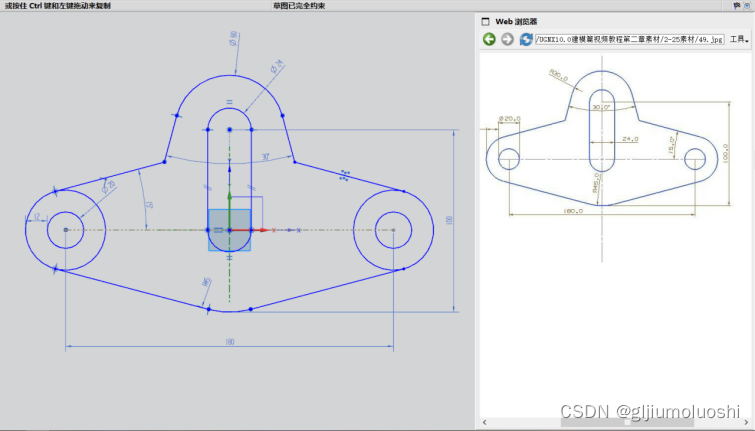Click the green Y-axis arrow of datum
This screenshot has width=755, height=431.
pos(230,212)
